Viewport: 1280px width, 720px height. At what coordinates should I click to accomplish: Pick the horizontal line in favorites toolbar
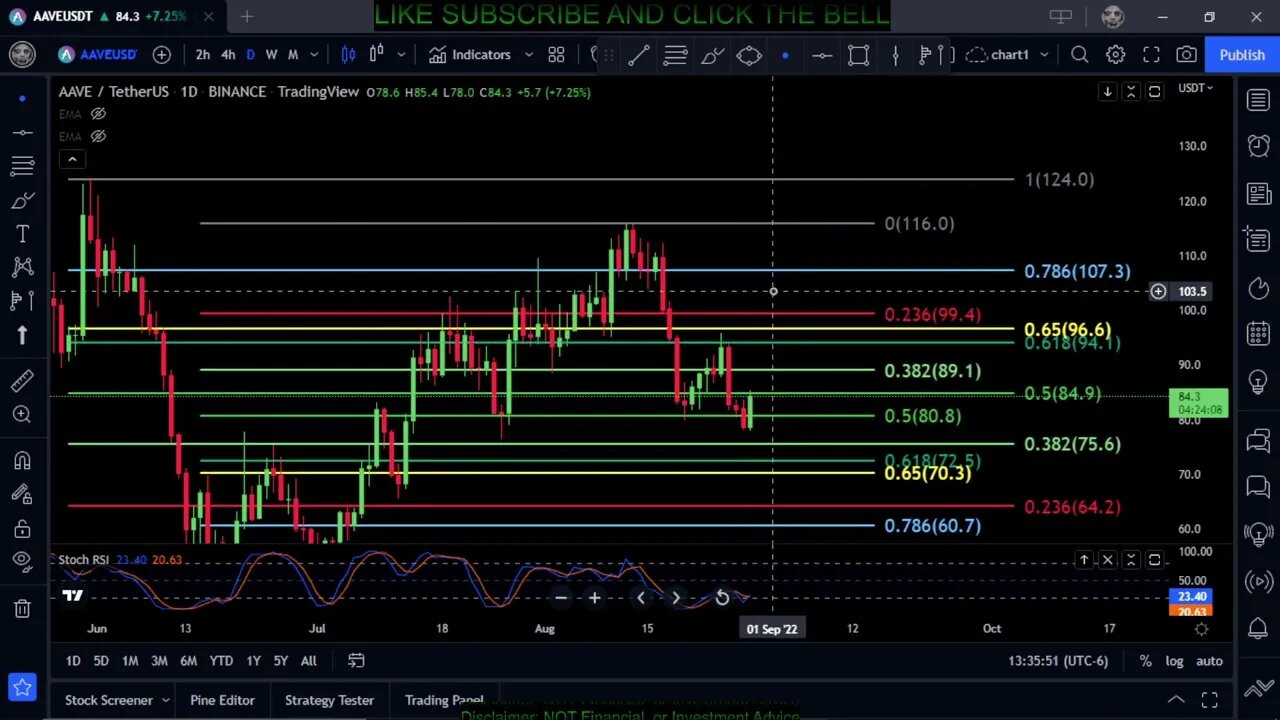pyautogui.click(x=822, y=55)
